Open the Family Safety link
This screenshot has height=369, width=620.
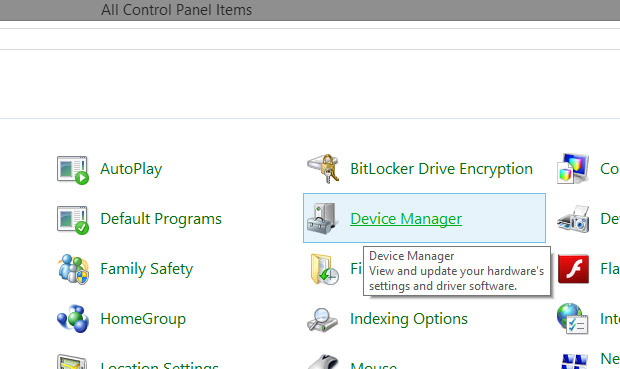point(146,269)
